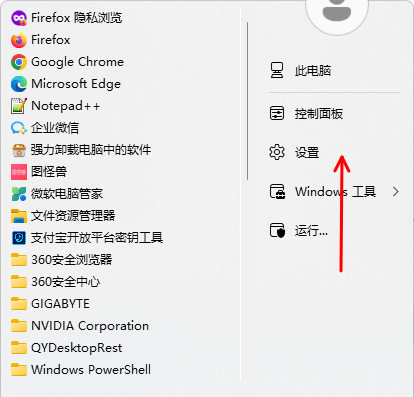Open 文件资源管理器 from the list
Viewport: 414px width, 397px height.
[x=63, y=216]
